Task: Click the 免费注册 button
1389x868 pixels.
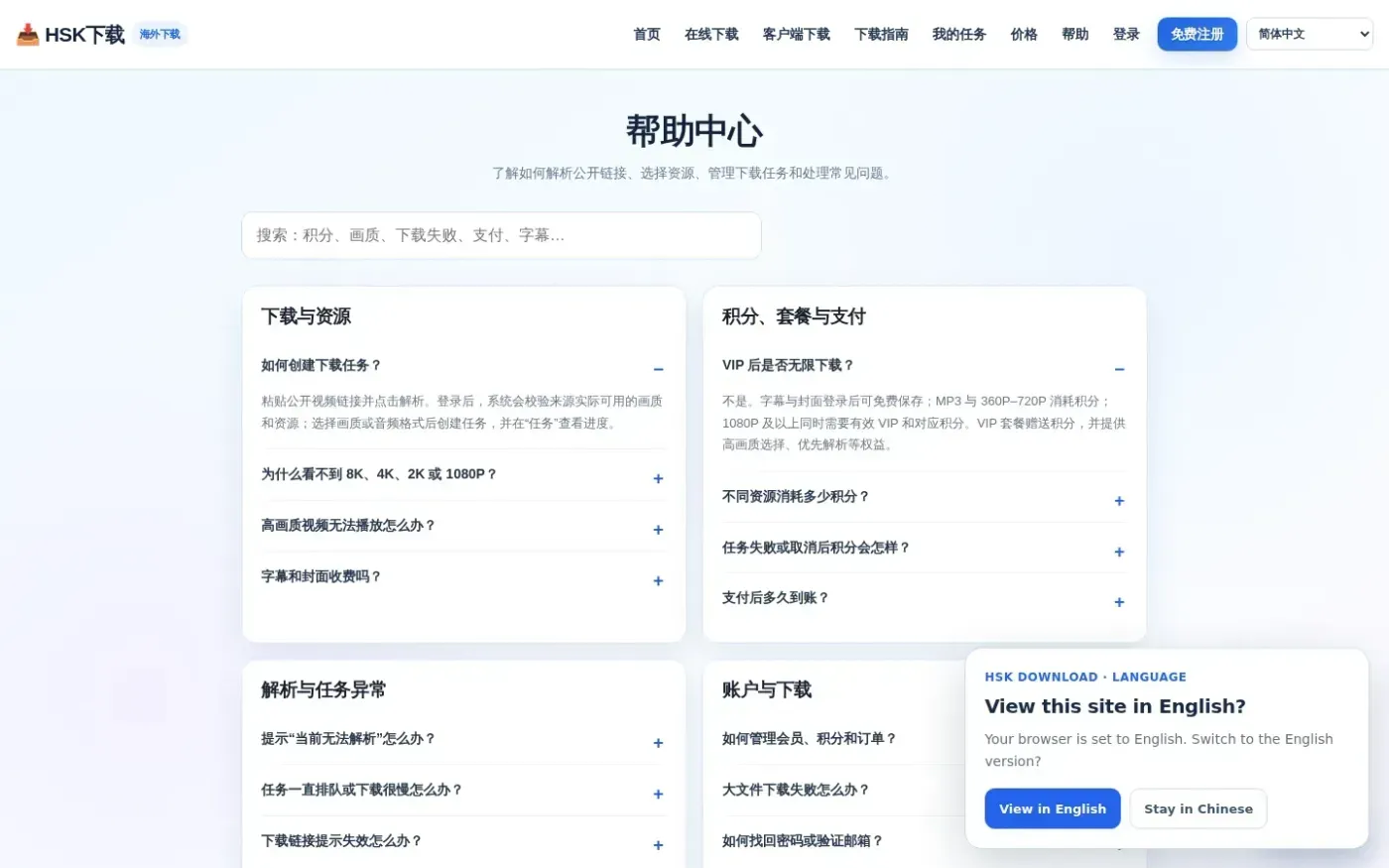Action: (x=1197, y=35)
